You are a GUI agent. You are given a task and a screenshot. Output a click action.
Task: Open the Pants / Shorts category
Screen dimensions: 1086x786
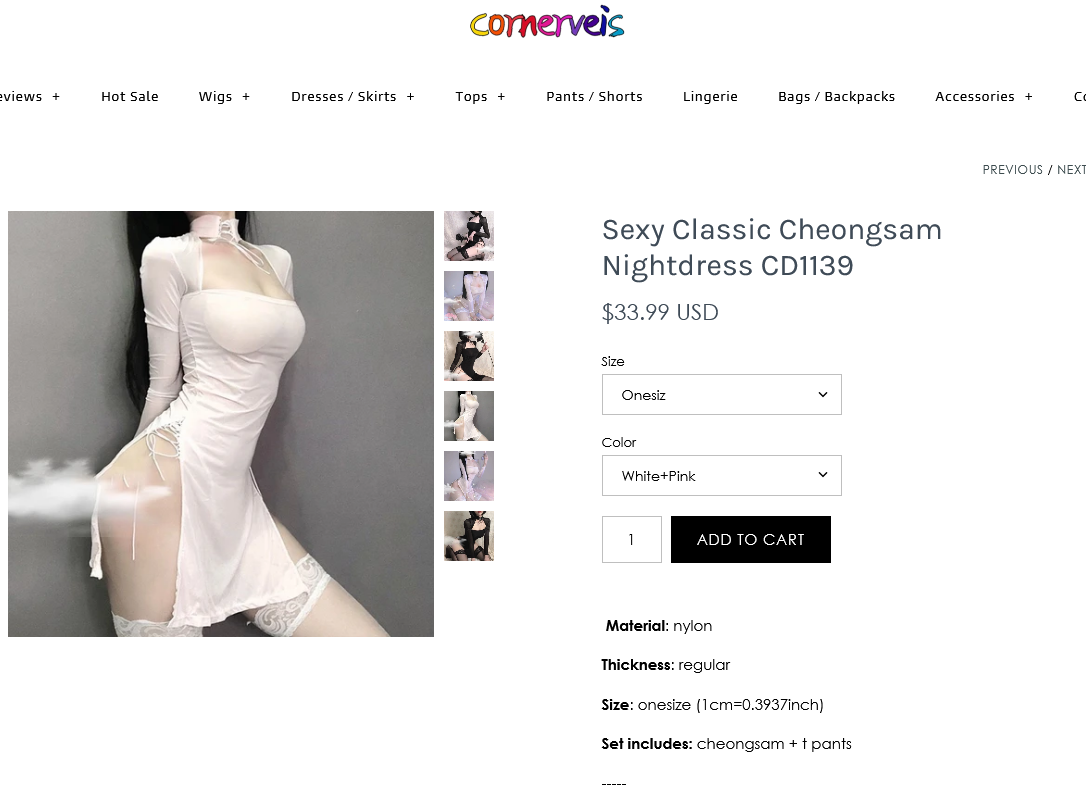click(594, 96)
